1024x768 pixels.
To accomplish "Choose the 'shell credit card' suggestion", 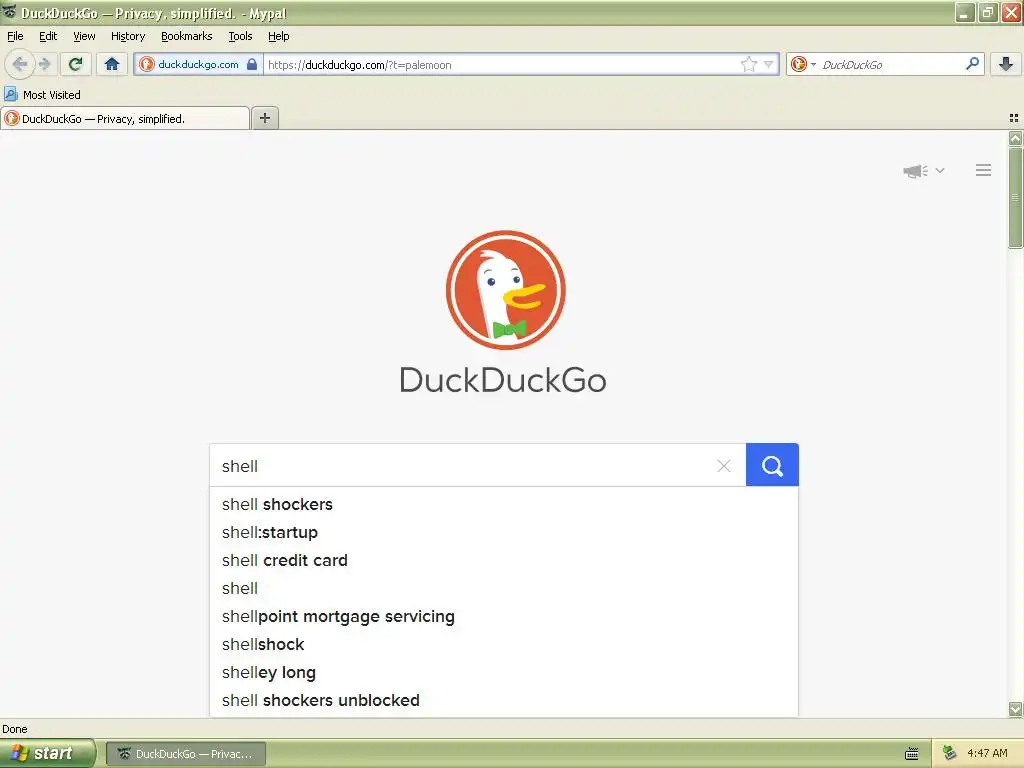I will coord(504,560).
